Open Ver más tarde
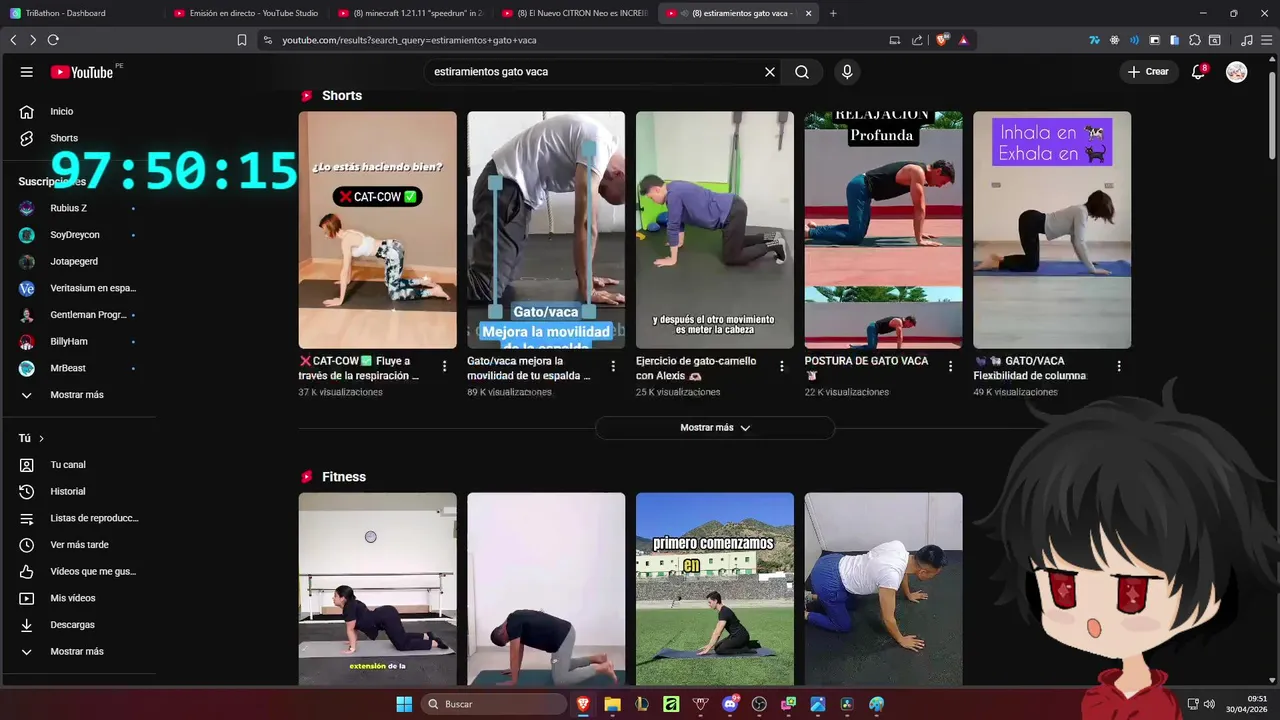1280x720 pixels. [78, 545]
